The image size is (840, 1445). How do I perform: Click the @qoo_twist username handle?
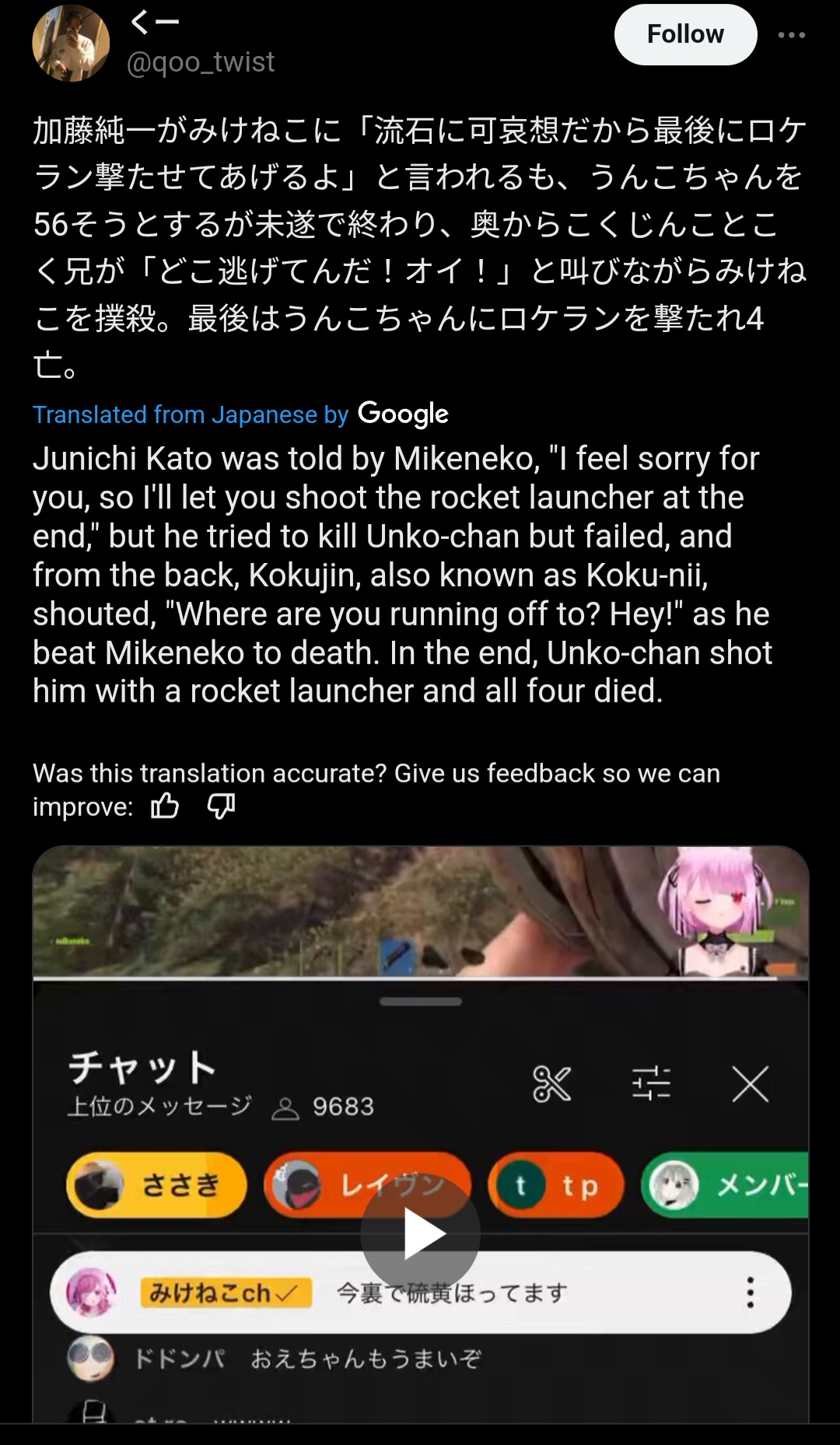(x=201, y=61)
